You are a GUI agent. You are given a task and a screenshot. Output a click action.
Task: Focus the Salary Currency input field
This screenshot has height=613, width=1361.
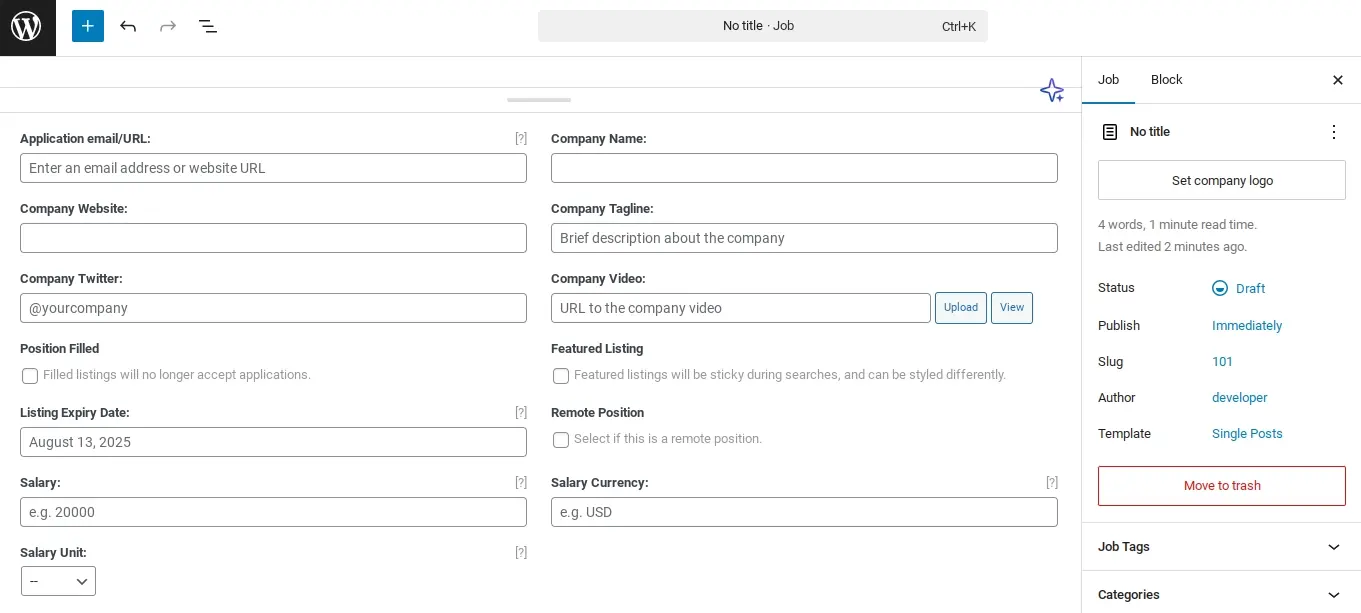tap(804, 512)
